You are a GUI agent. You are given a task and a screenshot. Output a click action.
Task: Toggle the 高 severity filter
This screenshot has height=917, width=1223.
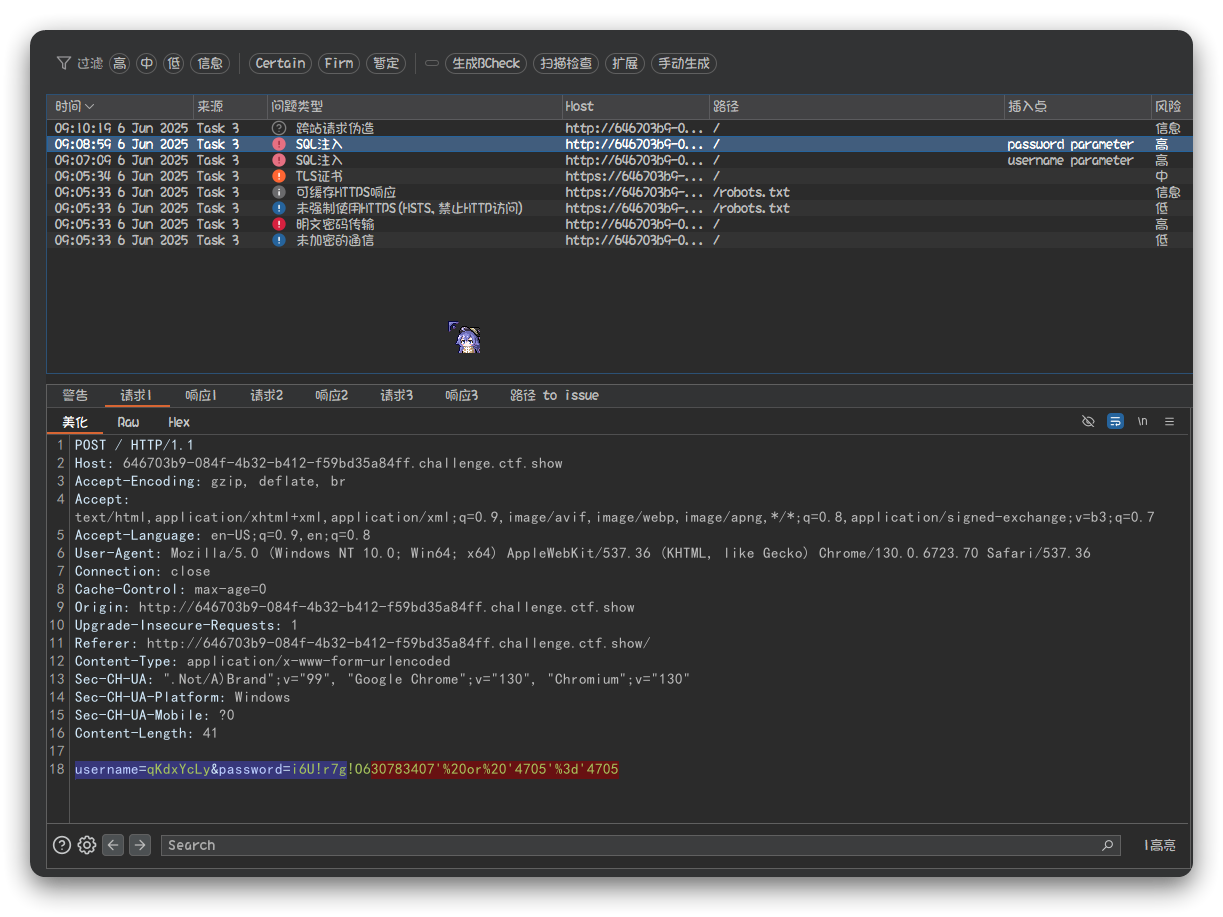click(120, 63)
